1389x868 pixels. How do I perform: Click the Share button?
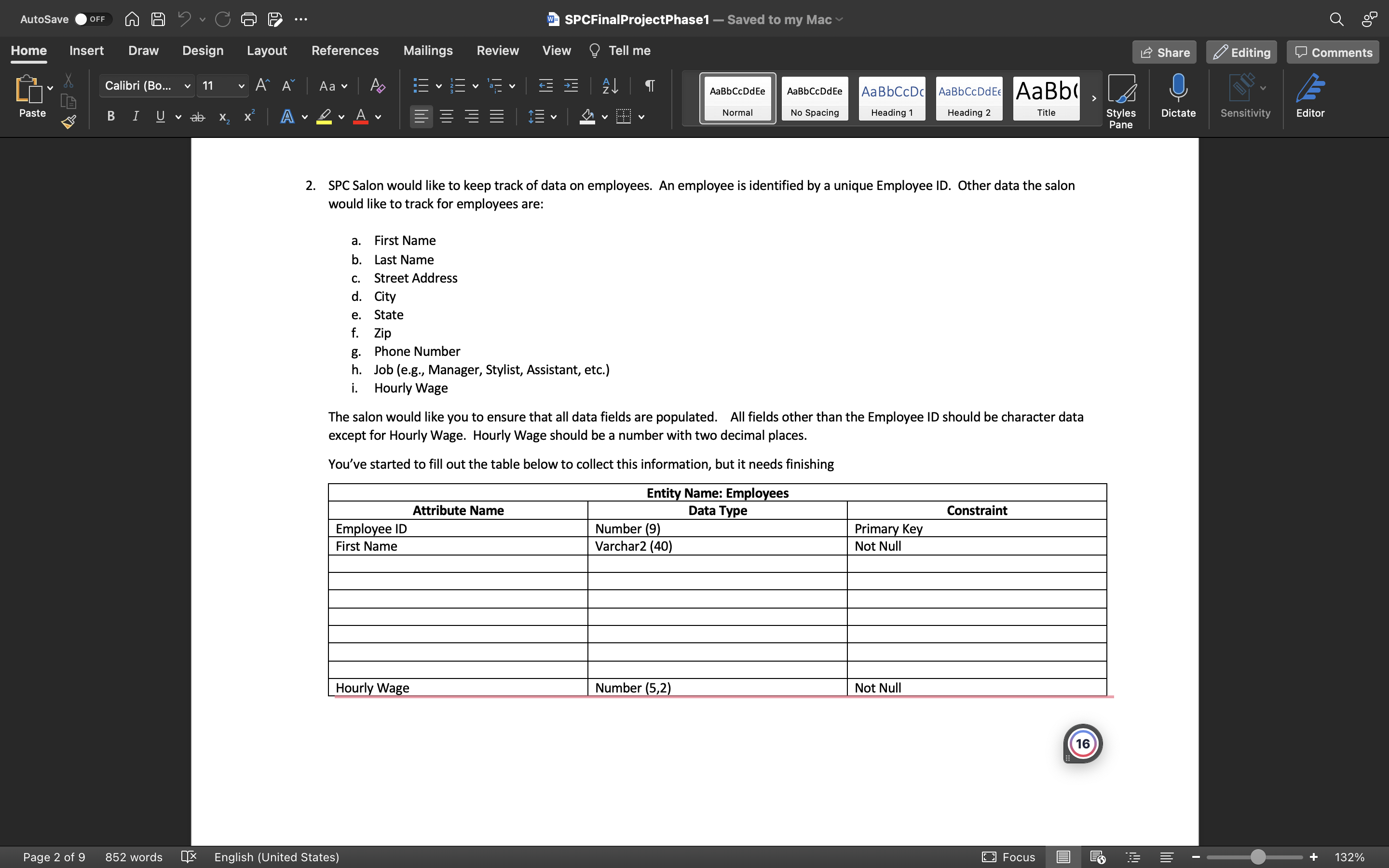click(x=1164, y=52)
